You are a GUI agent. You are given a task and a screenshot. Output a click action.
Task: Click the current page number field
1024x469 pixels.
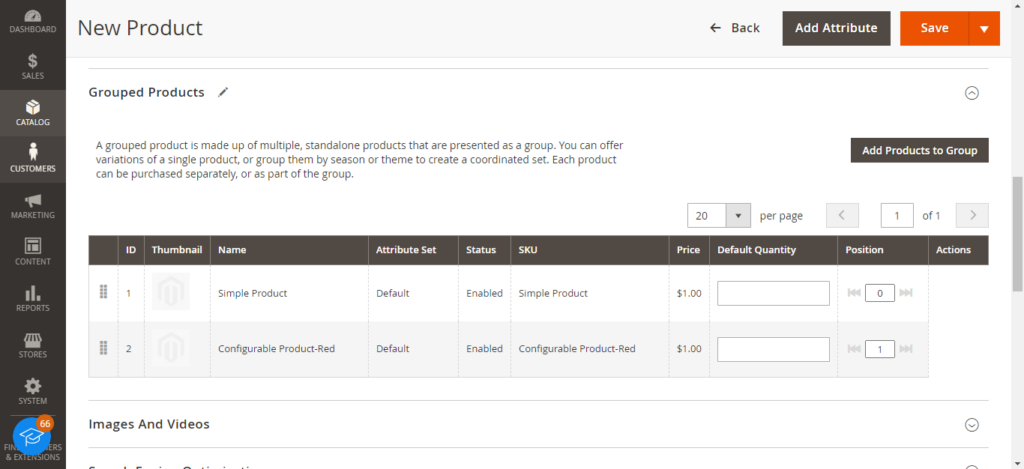pyautogui.click(x=897, y=216)
